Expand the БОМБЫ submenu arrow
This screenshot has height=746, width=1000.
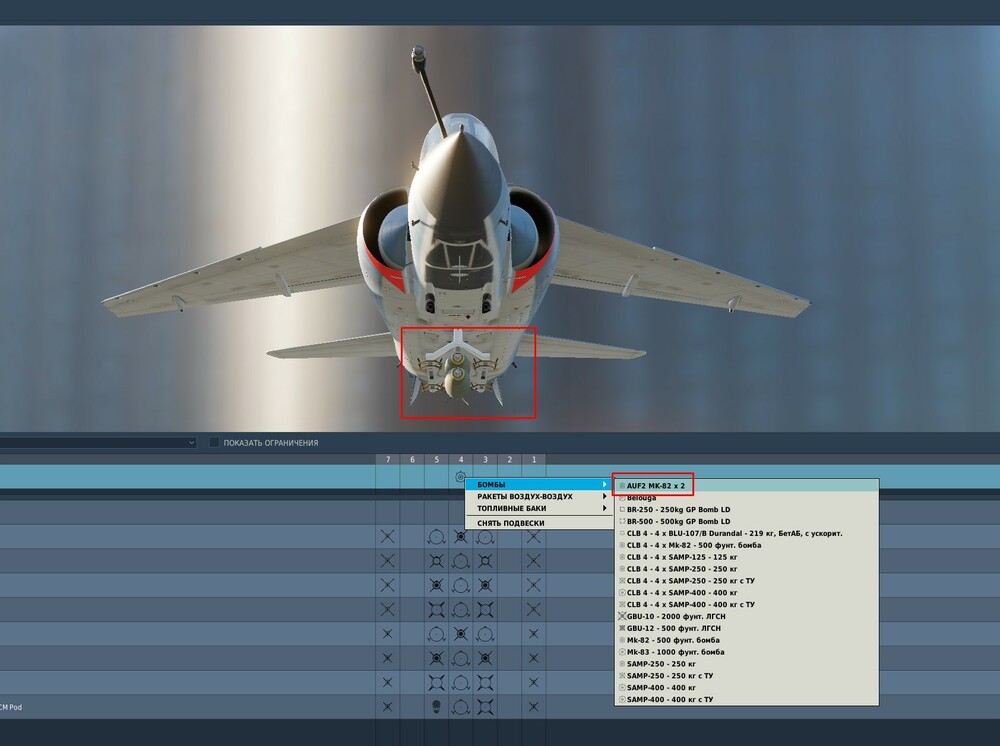pos(605,485)
